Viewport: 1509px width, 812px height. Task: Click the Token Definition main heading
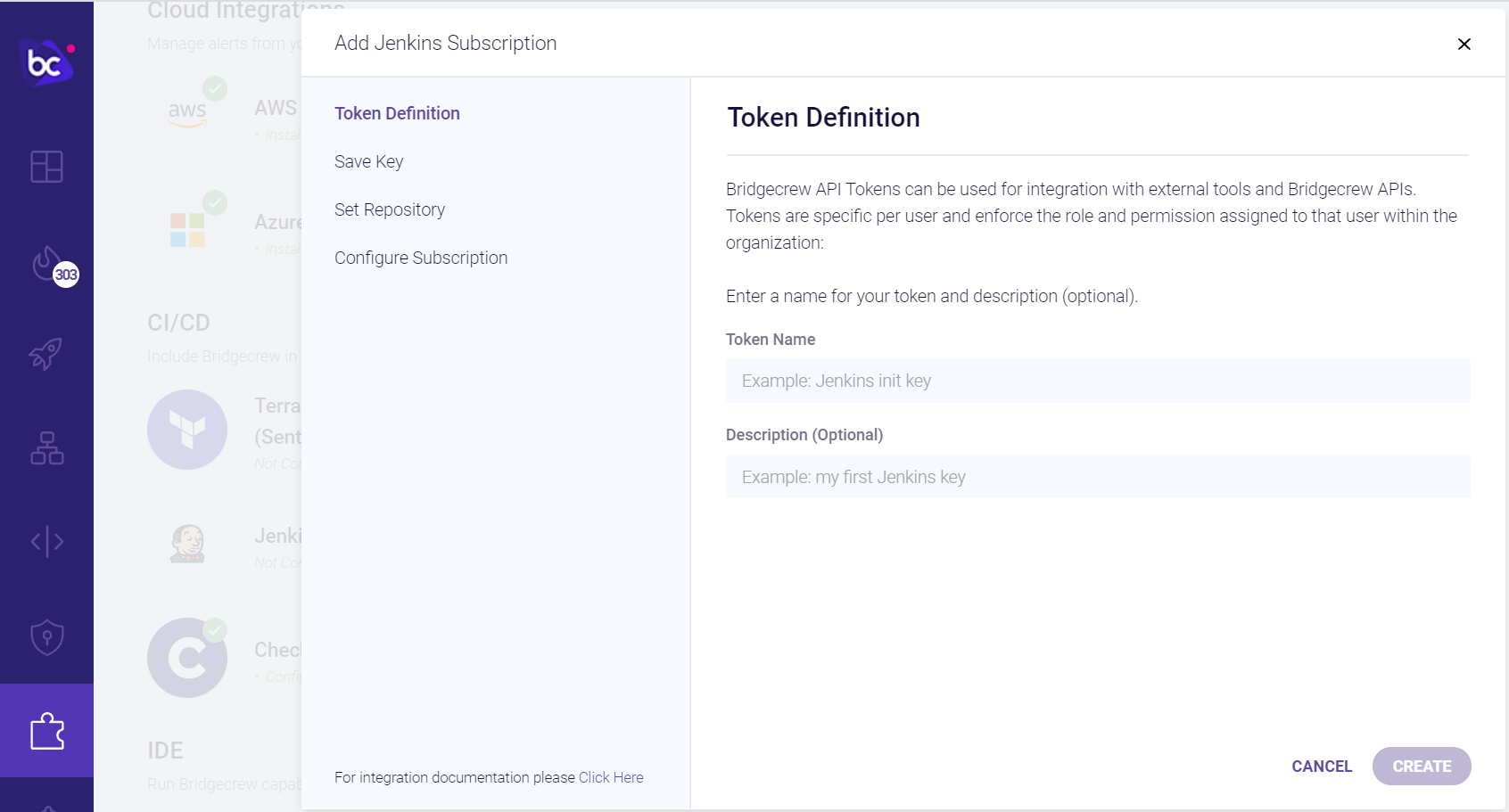(x=823, y=118)
